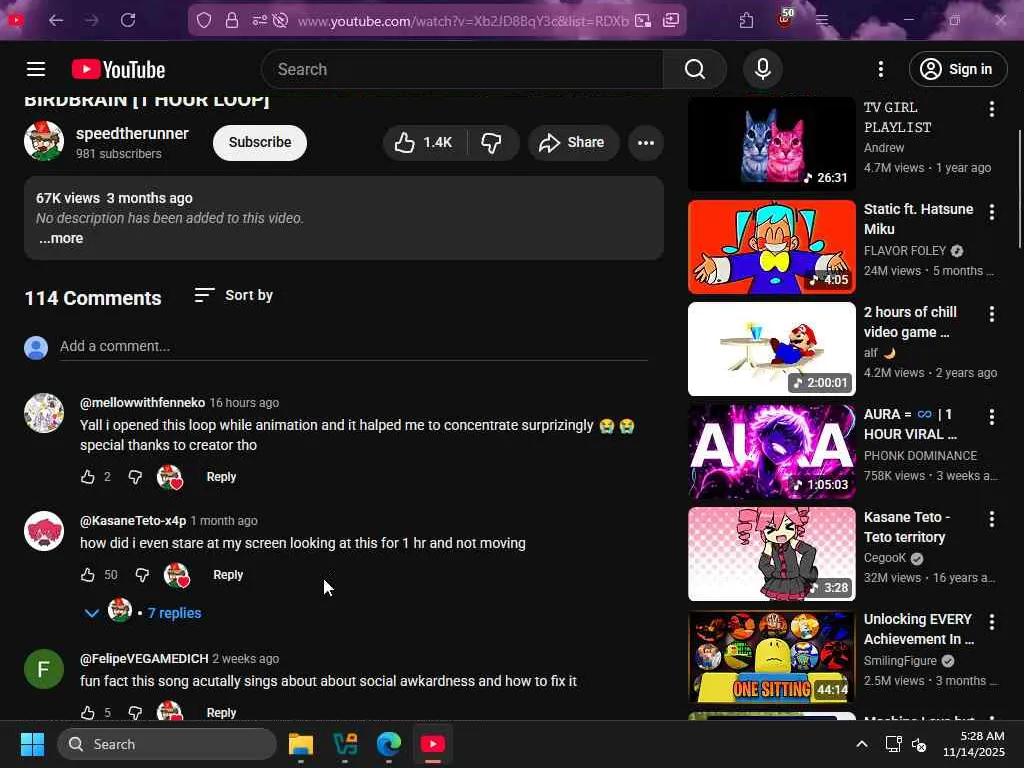Expand the description with ...more
Screen dimensions: 1024x768
click(61, 238)
